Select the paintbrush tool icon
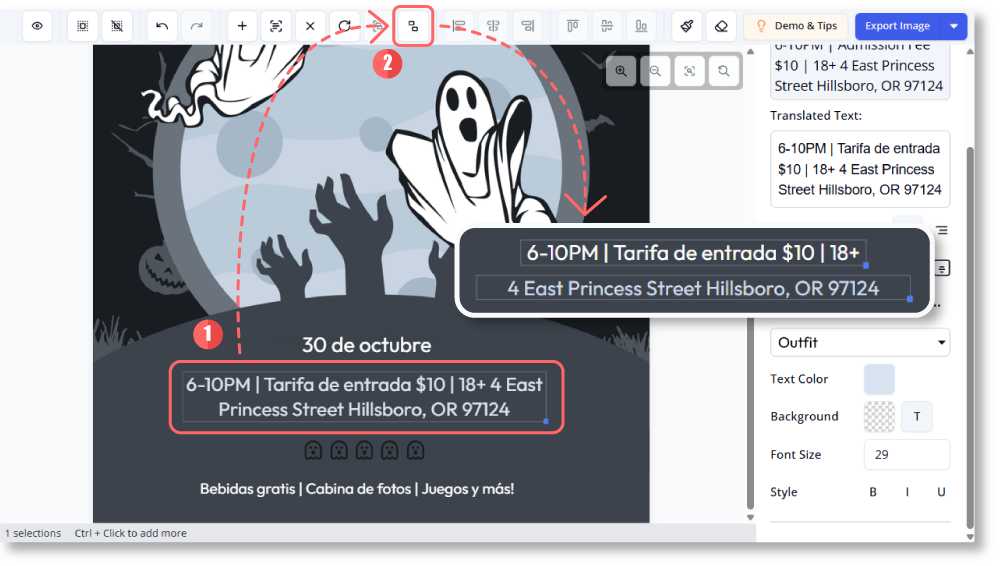The width and height of the screenshot is (1000, 566). 687,26
